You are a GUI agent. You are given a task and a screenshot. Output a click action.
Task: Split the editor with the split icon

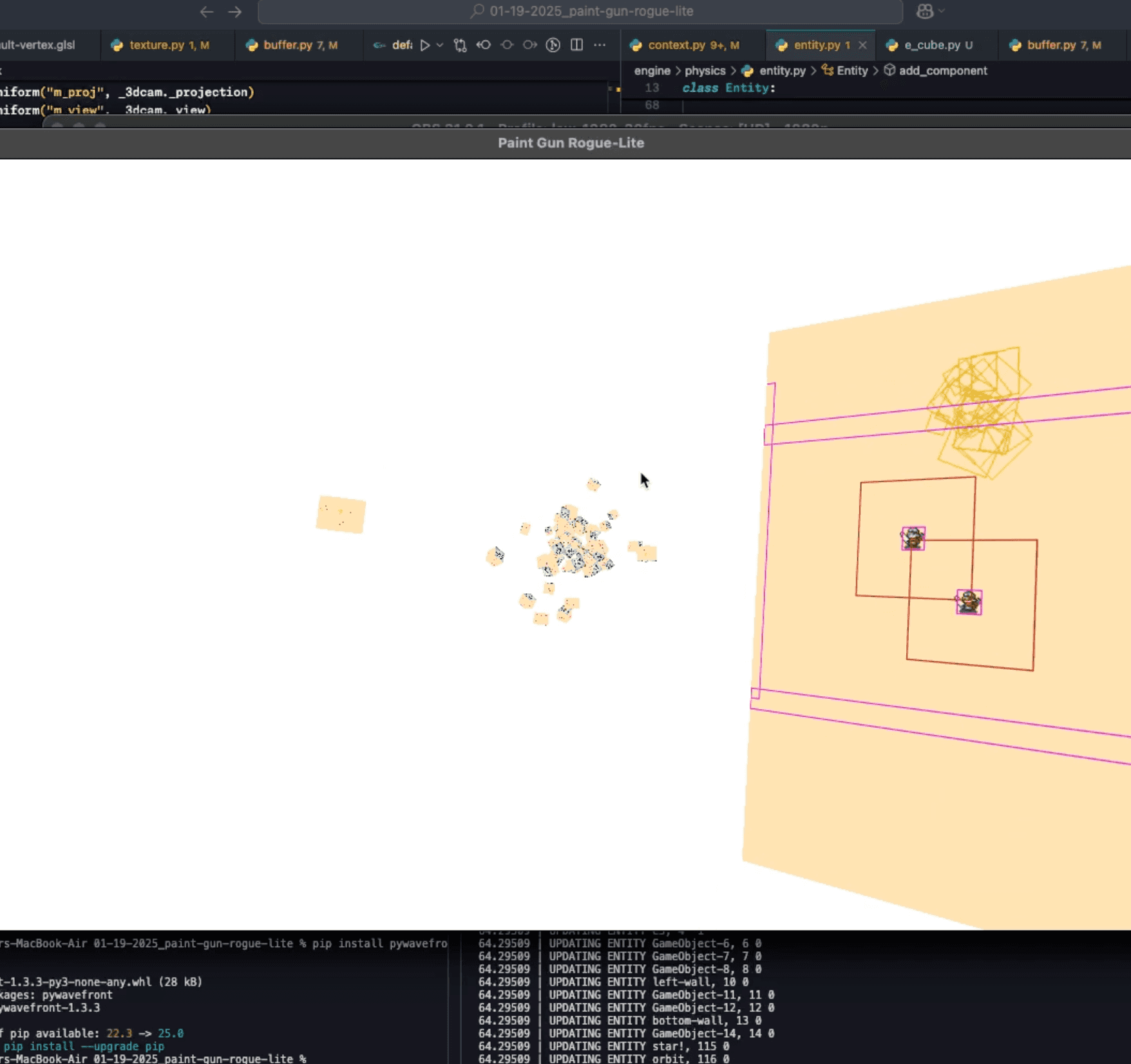(x=576, y=45)
